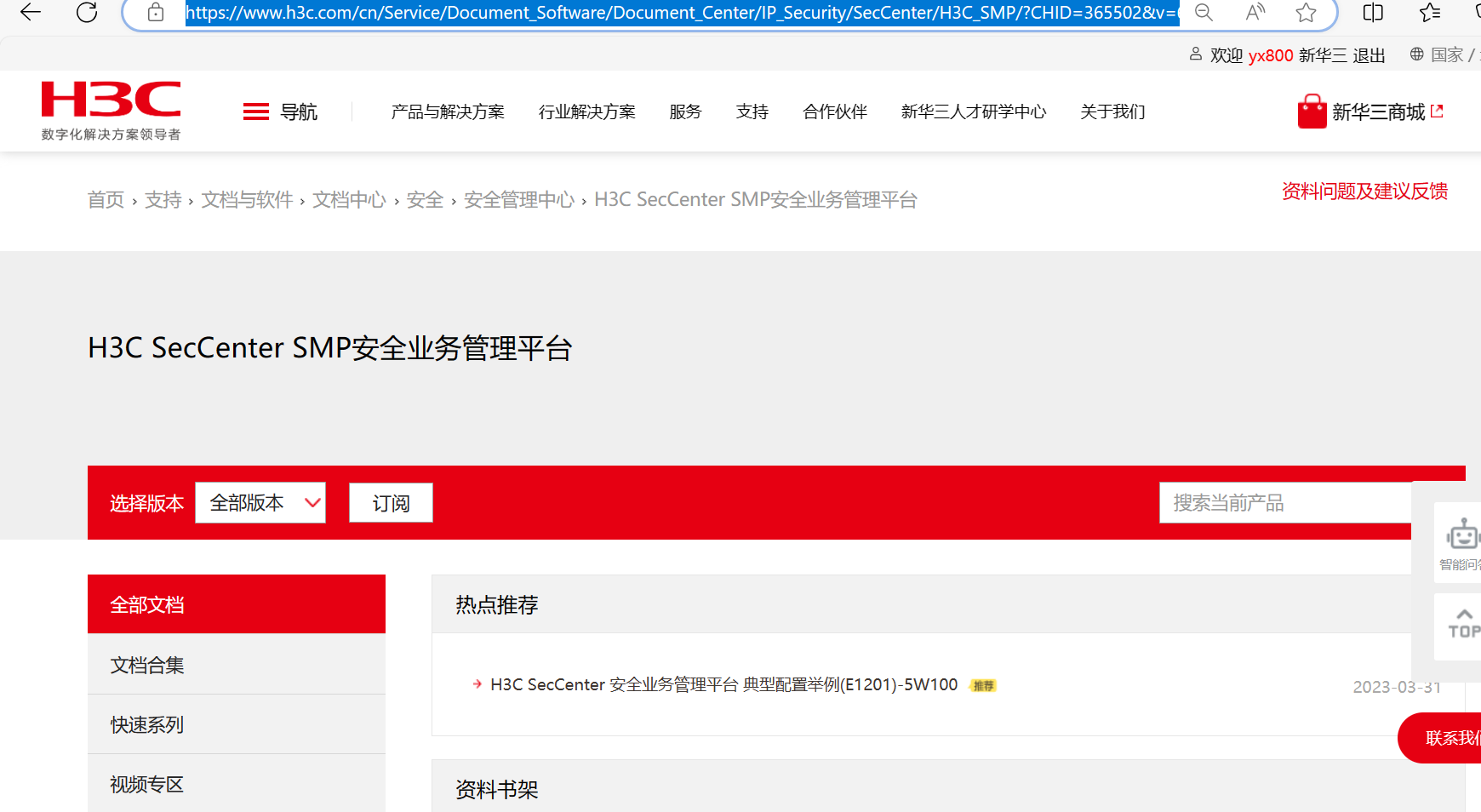Open the yx800 account link
This screenshot has height=812, width=1481.
pyautogui.click(x=1271, y=55)
